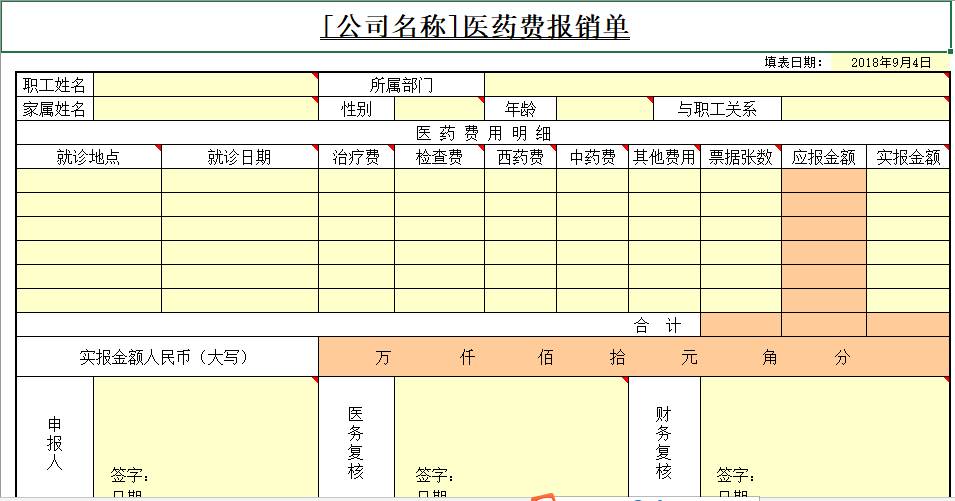Image resolution: width=955 pixels, height=501 pixels.
Task: Click the orange 应报金额 header cell
Action: (x=823, y=157)
